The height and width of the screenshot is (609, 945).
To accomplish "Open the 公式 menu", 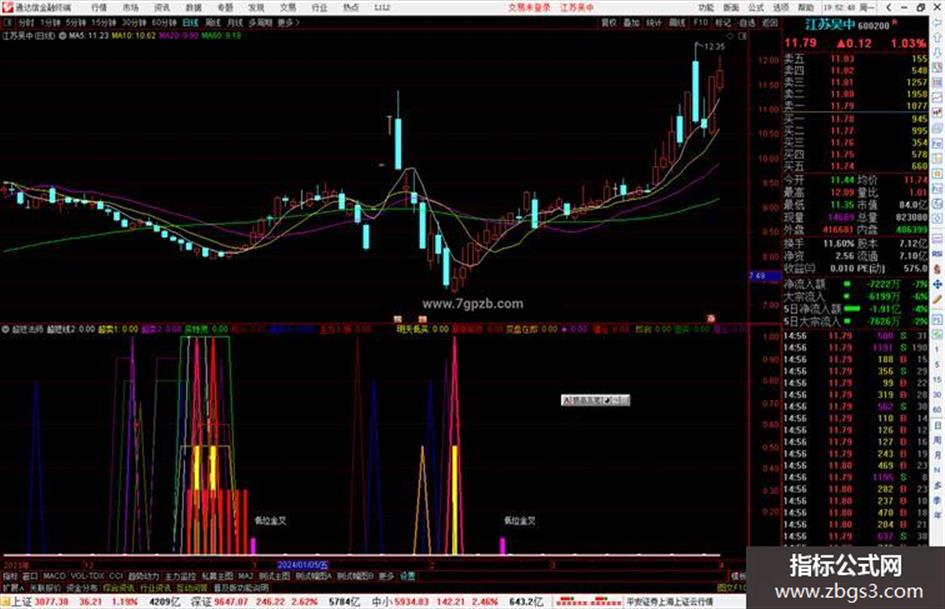I will click(x=756, y=8).
